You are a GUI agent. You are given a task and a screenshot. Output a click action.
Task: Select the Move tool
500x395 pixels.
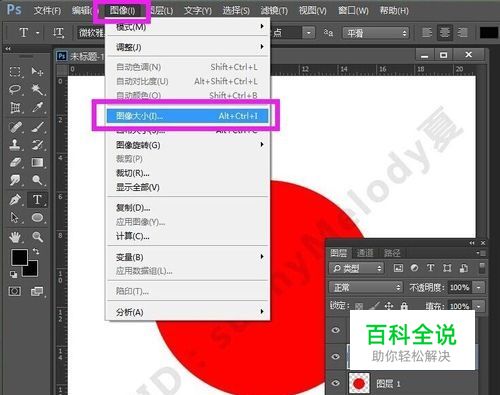(x=37, y=71)
